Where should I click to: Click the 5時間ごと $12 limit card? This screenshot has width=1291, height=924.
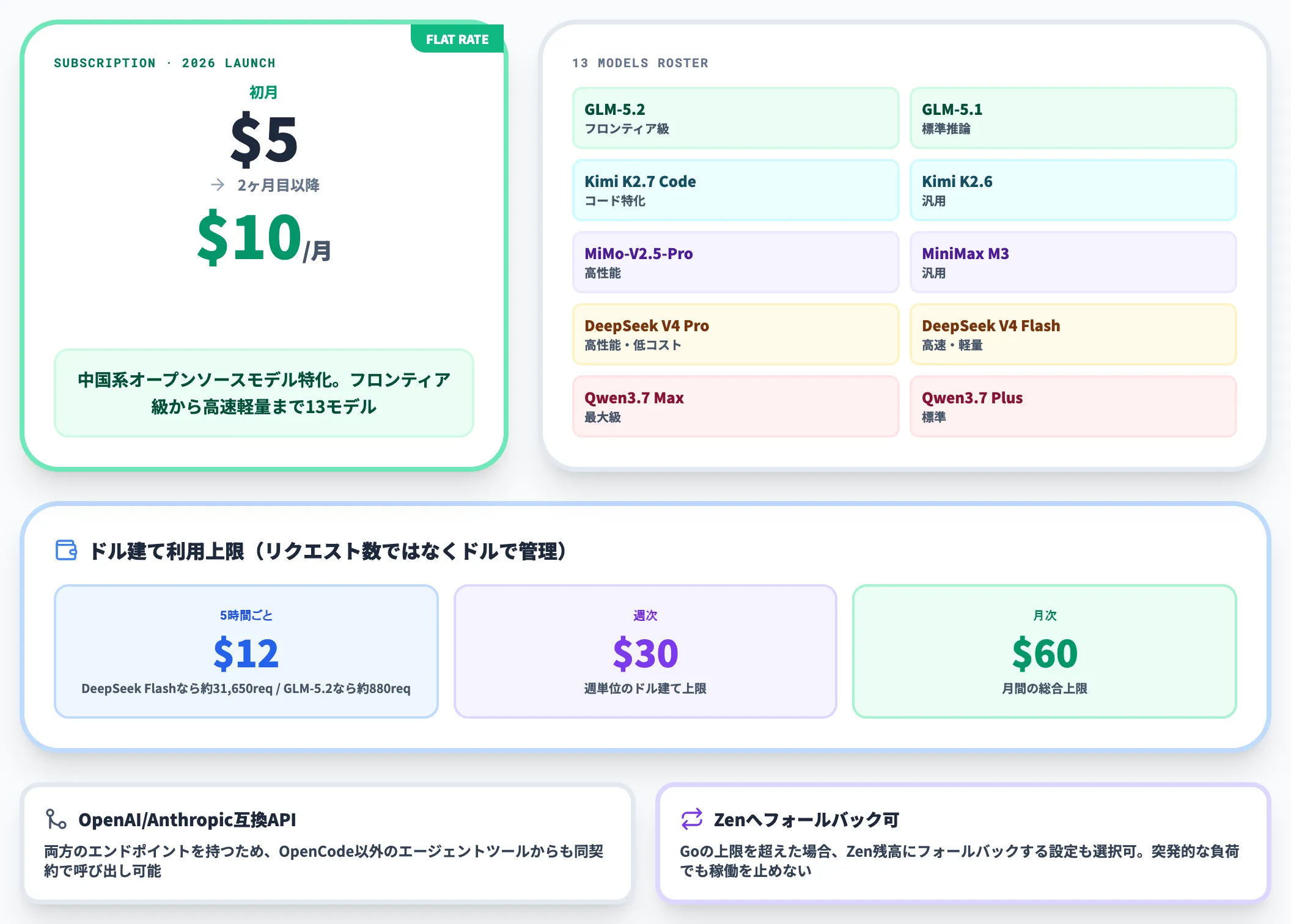pyautogui.click(x=246, y=651)
